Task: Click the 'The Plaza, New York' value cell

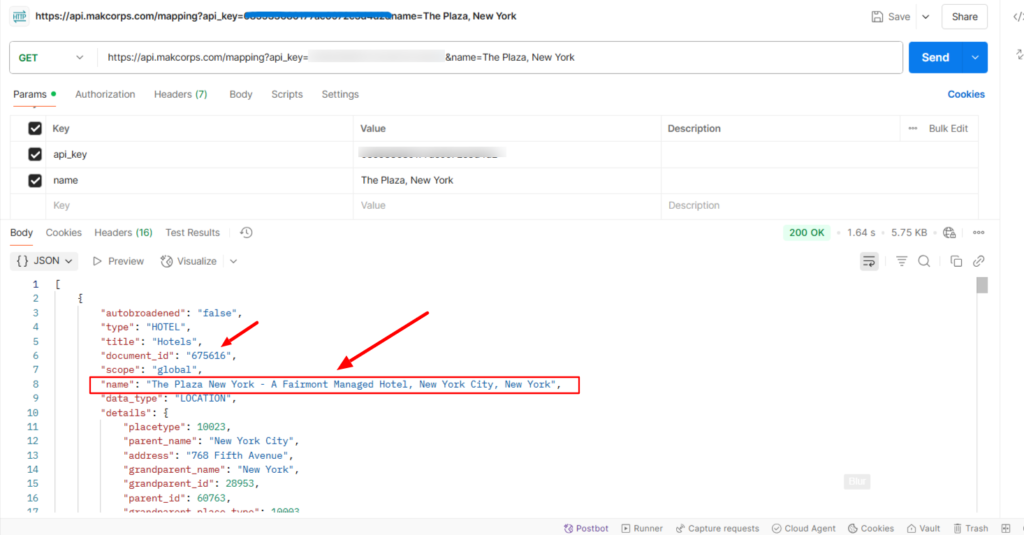Action: (x=507, y=180)
